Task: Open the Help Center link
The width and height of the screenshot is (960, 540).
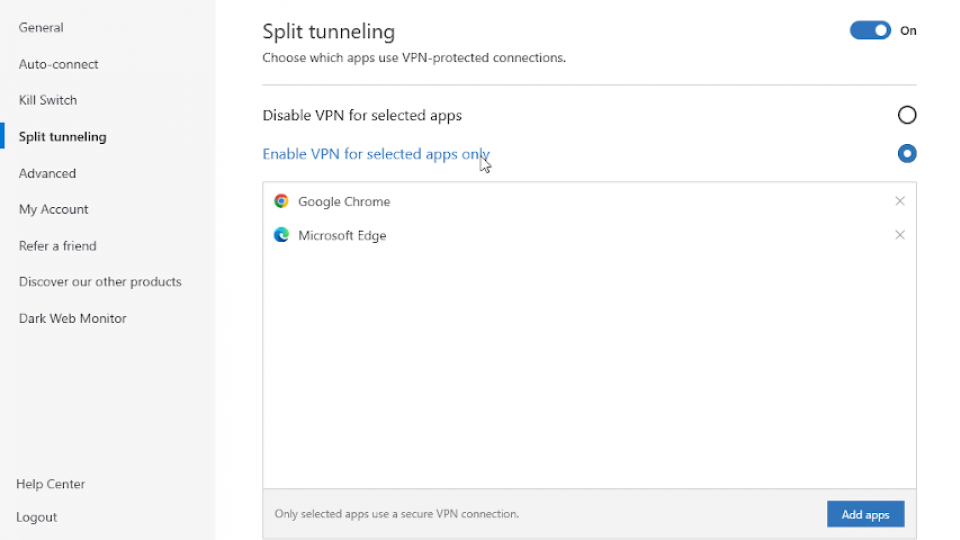Action: [50, 484]
